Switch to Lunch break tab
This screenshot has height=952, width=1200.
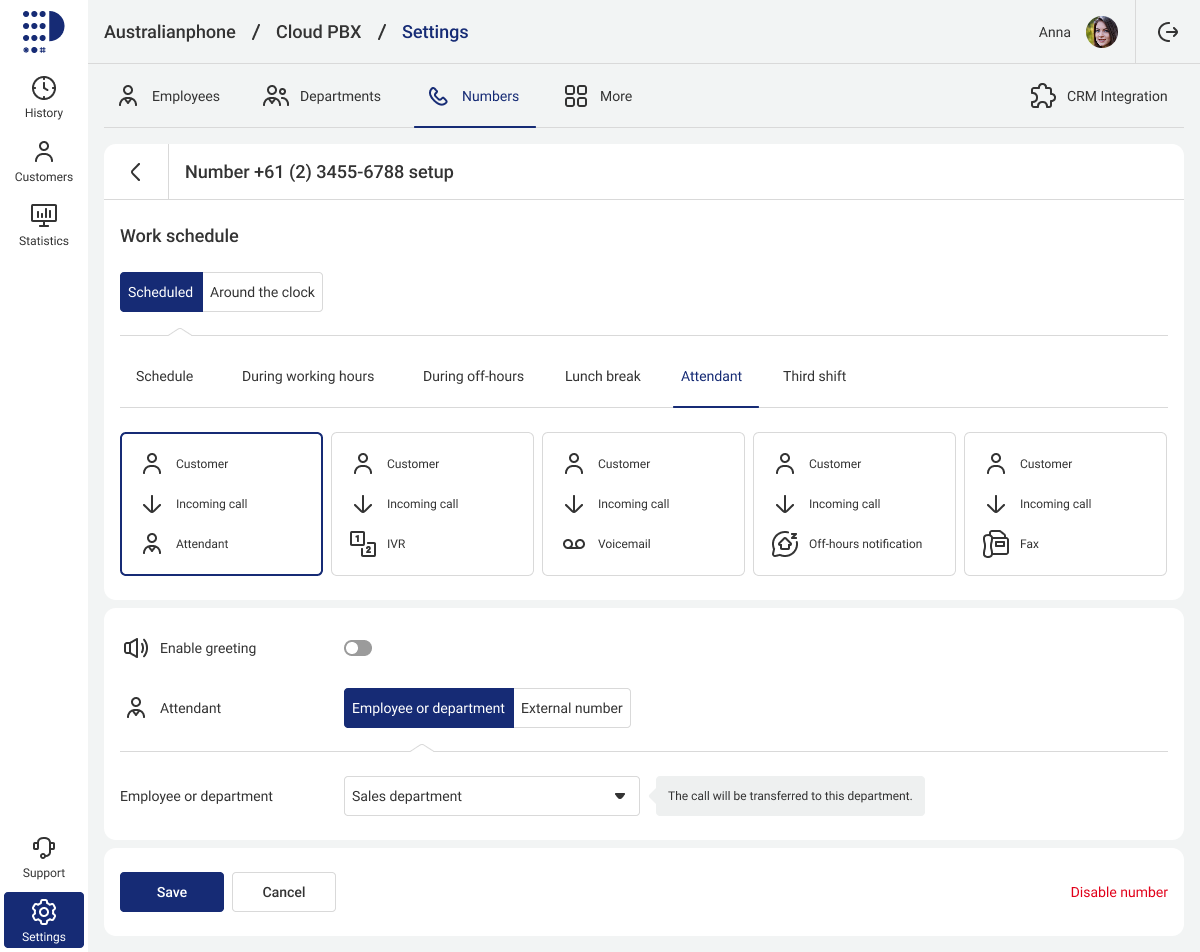pyautogui.click(x=603, y=376)
